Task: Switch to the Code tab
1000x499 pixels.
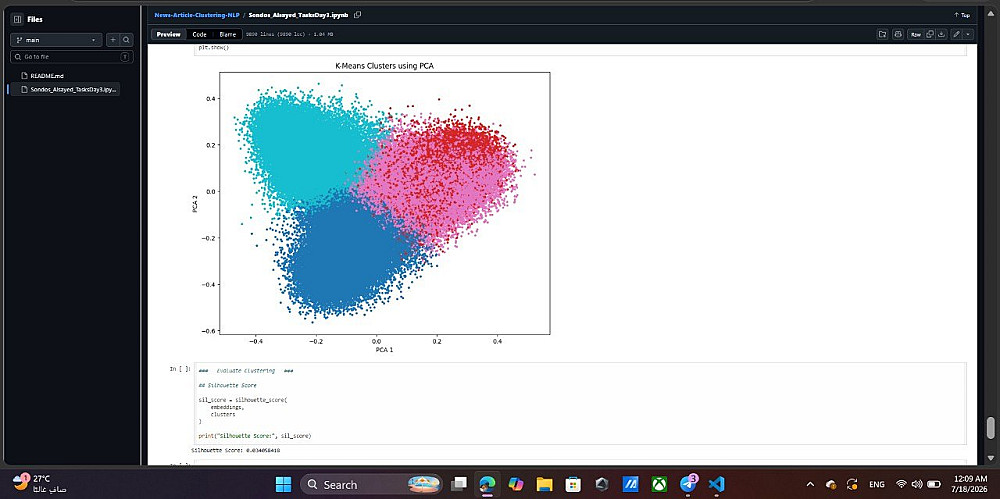Action: pyautogui.click(x=200, y=34)
